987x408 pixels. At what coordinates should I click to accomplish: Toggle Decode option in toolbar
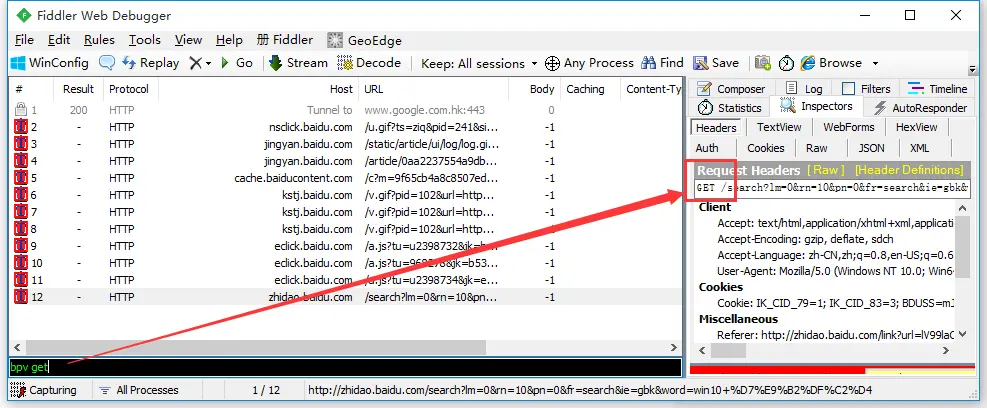pyautogui.click(x=369, y=63)
